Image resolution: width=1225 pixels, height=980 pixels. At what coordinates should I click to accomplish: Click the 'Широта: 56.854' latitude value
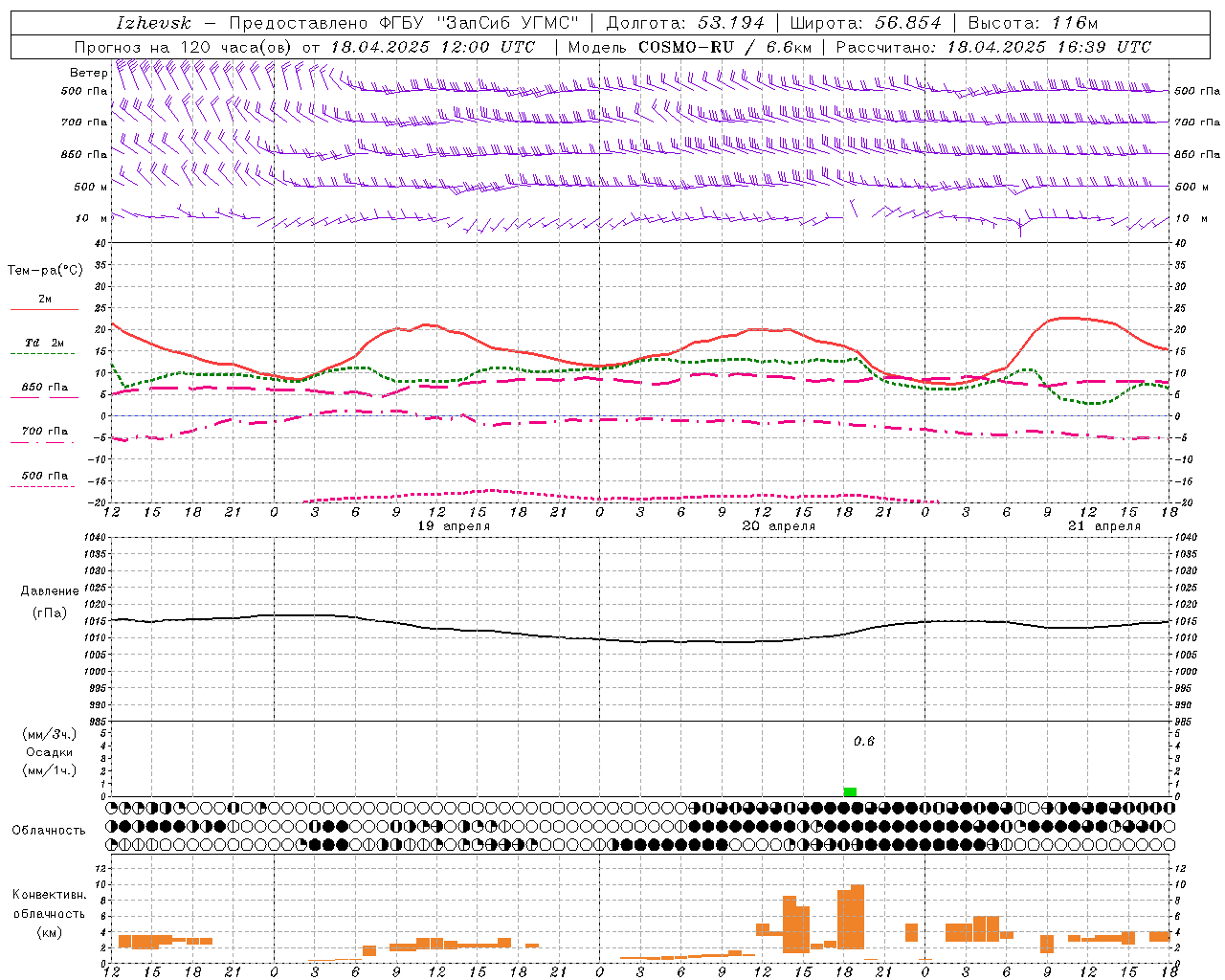pos(865,22)
